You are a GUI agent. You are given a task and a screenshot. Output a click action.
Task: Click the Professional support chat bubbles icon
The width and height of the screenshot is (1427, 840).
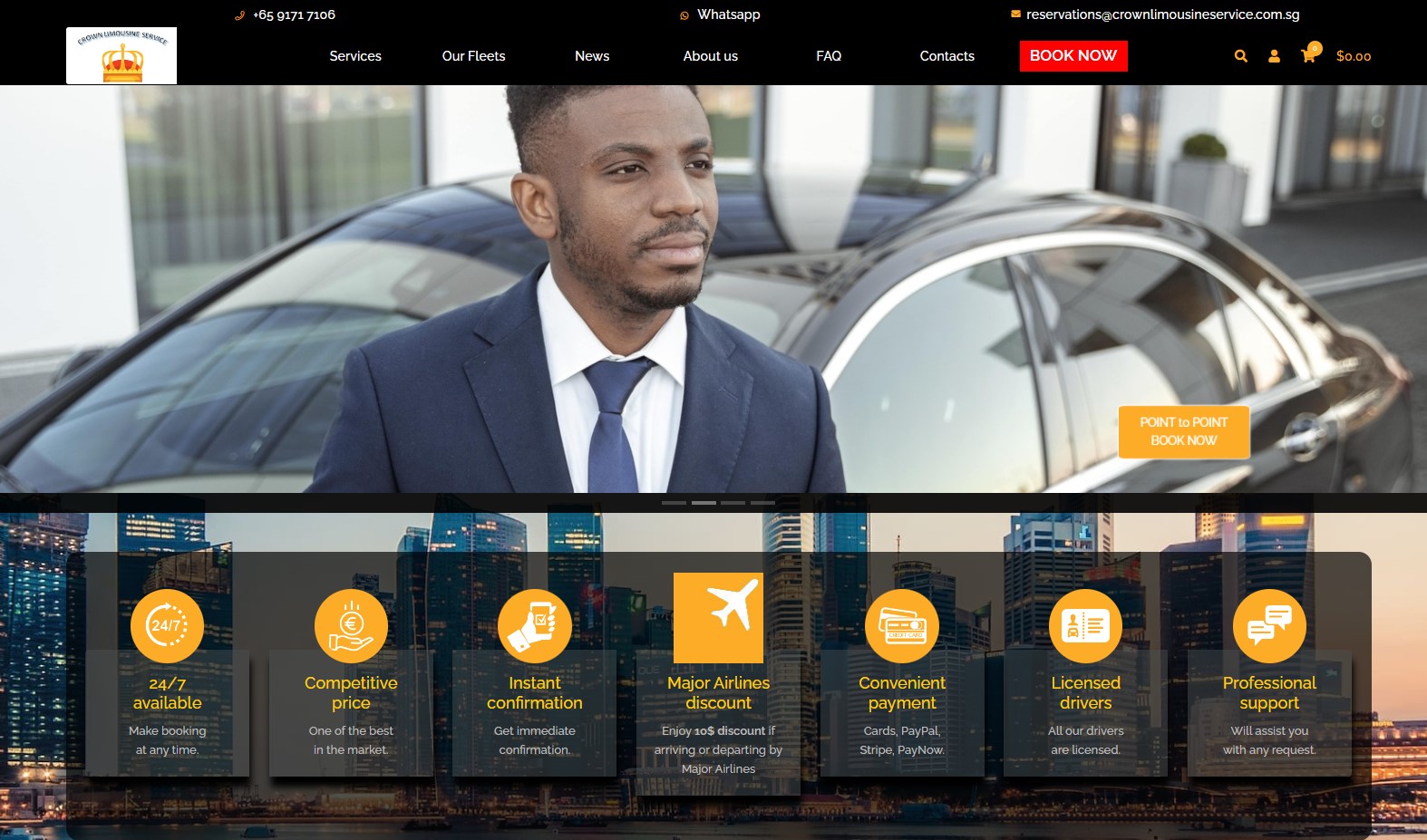pos(1269,625)
